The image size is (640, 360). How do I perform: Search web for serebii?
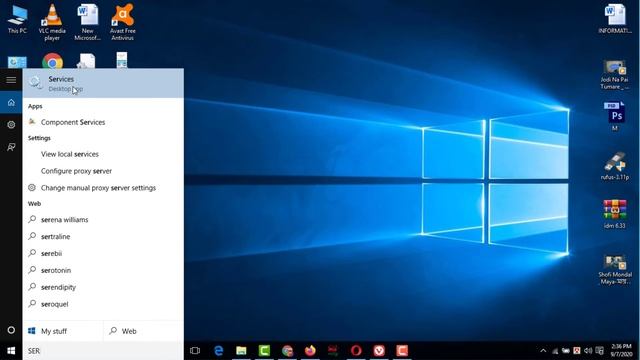(103, 253)
